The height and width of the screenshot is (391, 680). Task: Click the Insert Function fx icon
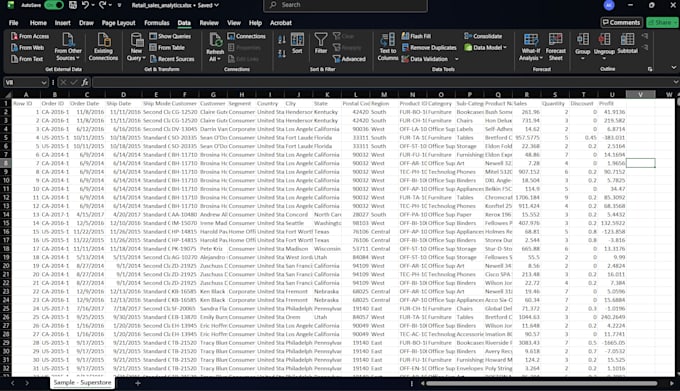85,82
